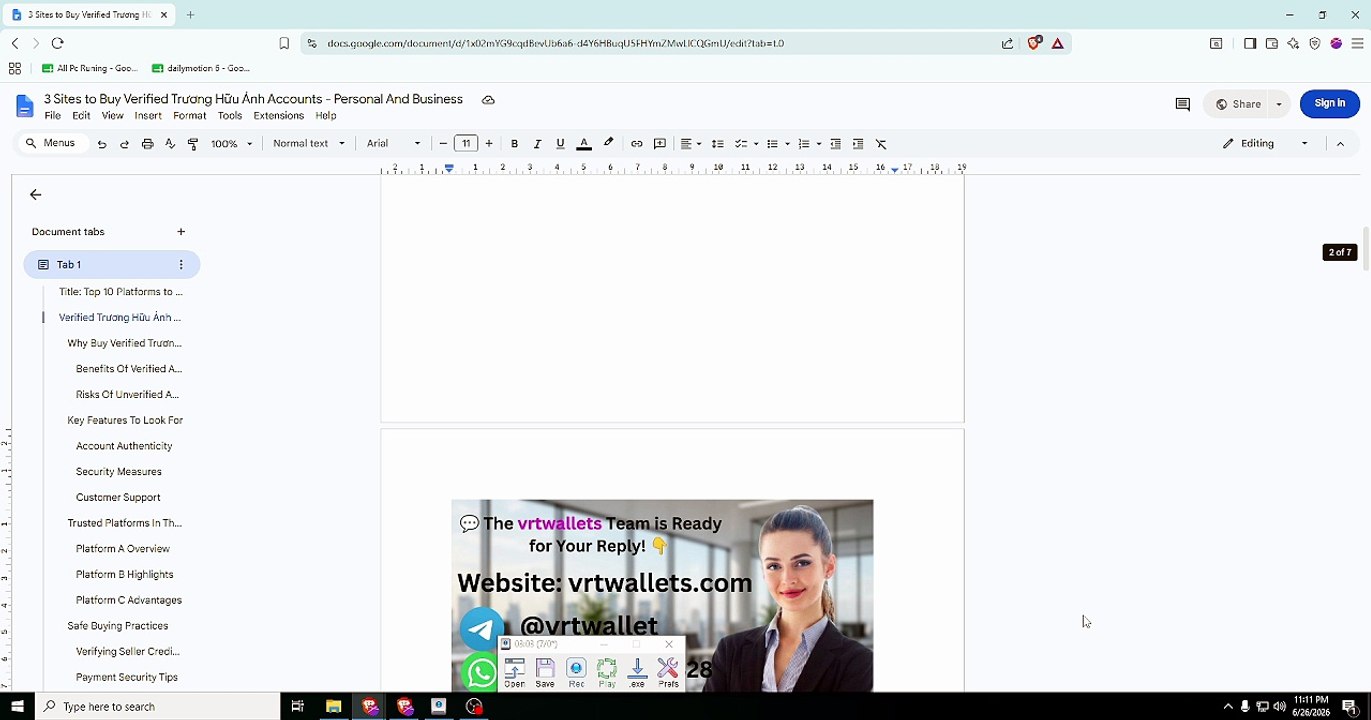Increase the paragraph indent
The height and width of the screenshot is (720, 1371).
pyautogui.click(x=858, y=144)
